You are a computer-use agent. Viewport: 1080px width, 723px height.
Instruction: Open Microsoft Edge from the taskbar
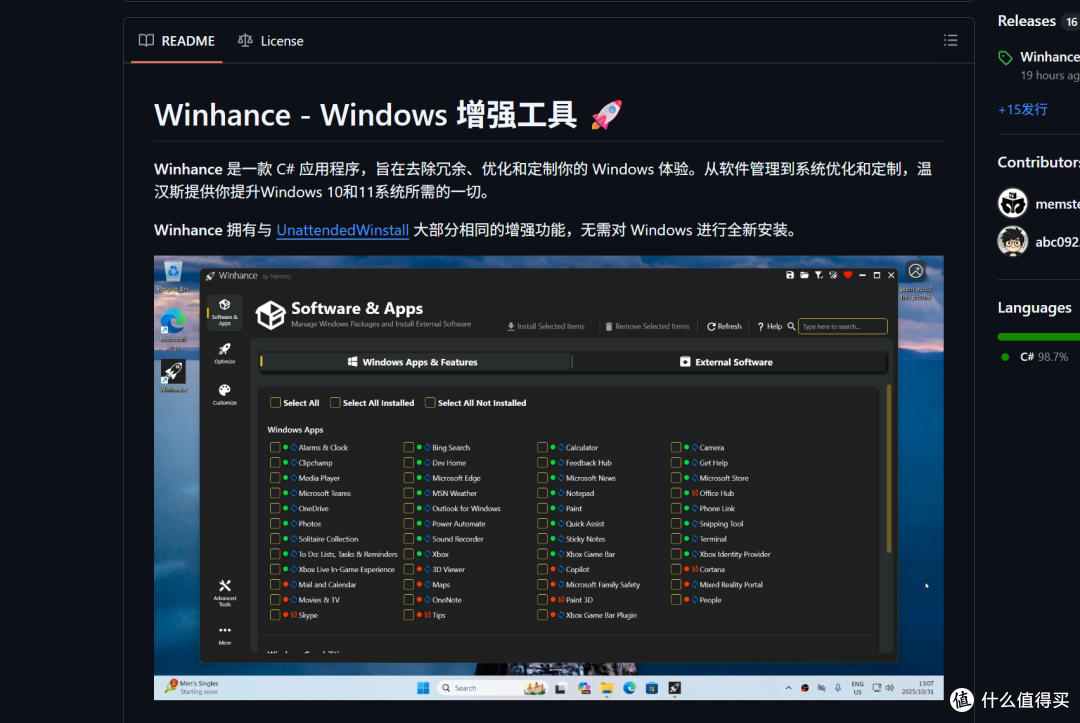[630, 688]
